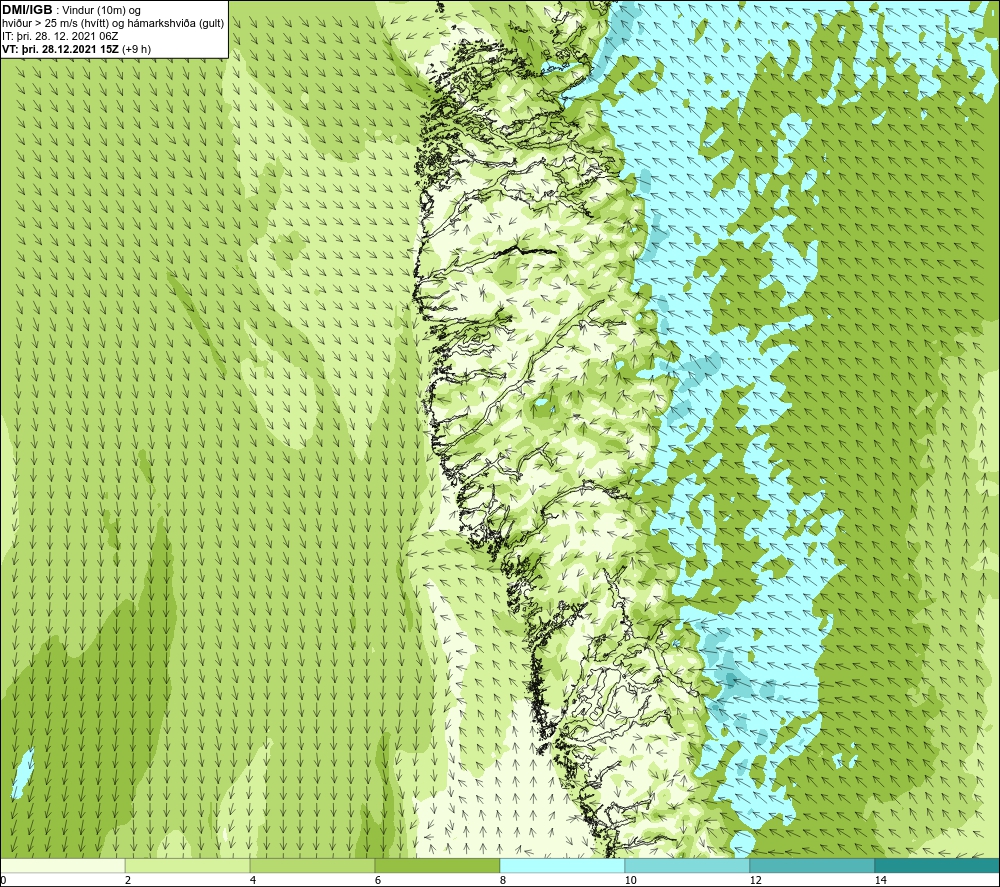Click the legend scale label '14'
Viewport: 1000px width, 887px height.
(x=881, y=881)
